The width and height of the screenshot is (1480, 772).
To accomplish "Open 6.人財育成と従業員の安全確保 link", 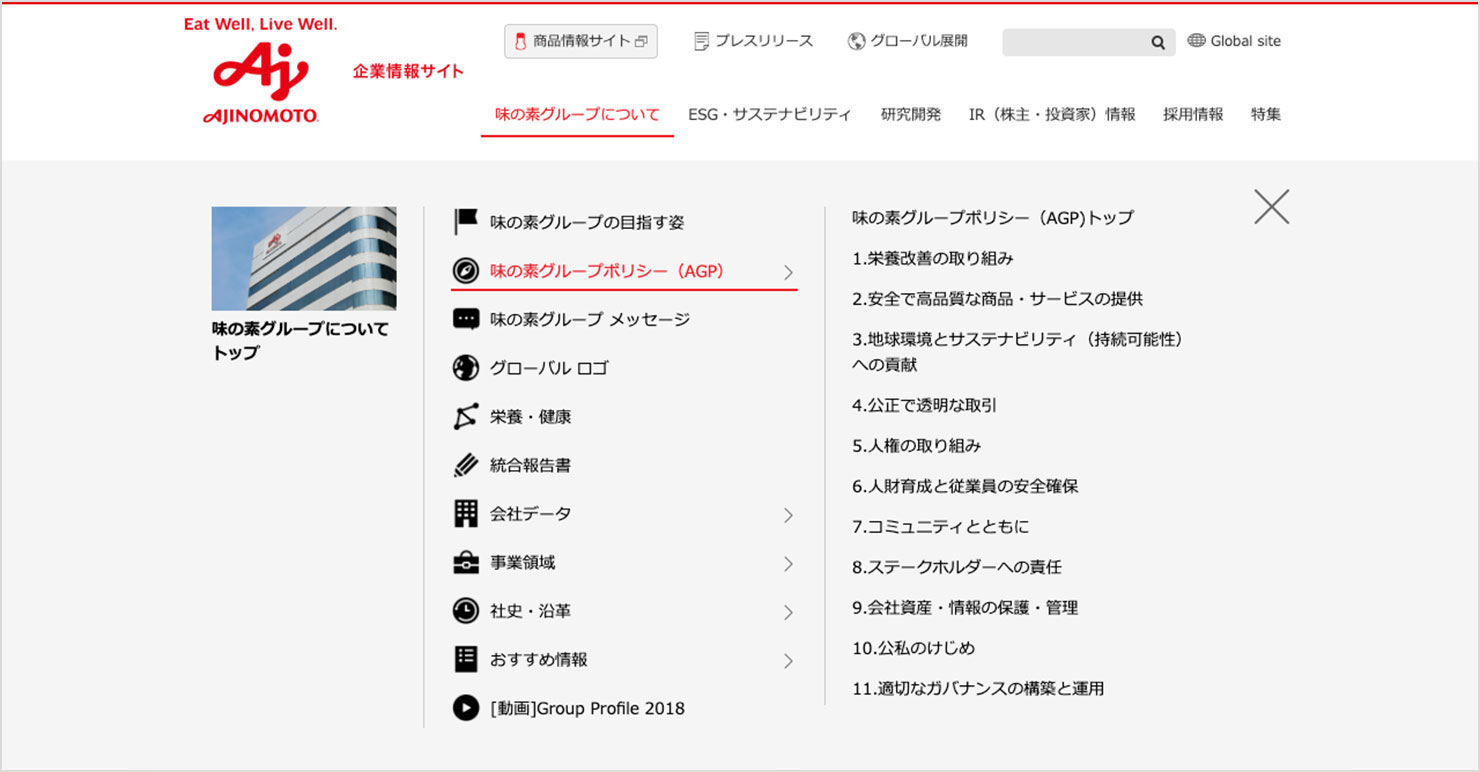I will 965,486.
